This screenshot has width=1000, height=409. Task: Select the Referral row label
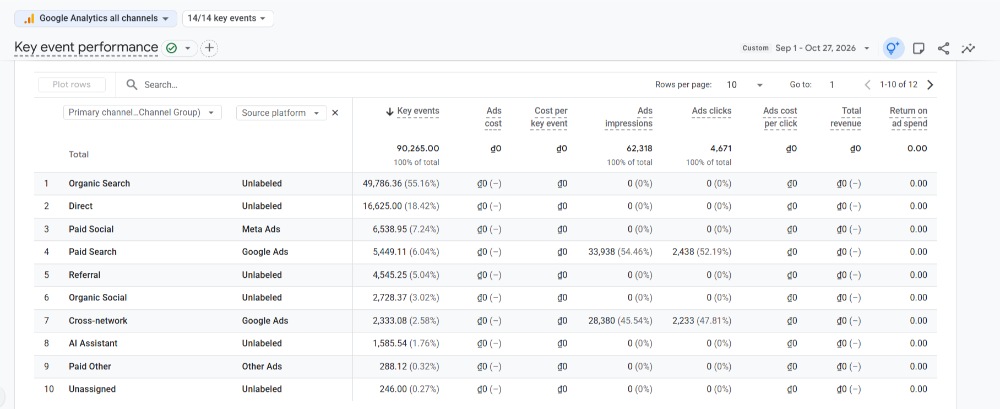pyautogui.click(x=84, y=275)
